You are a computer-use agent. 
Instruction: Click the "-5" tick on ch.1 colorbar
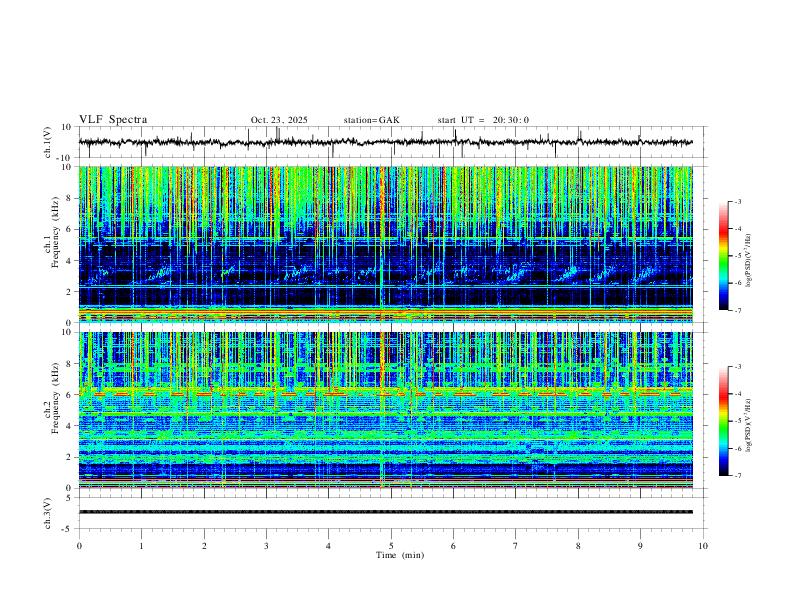[x=738, y=256]
